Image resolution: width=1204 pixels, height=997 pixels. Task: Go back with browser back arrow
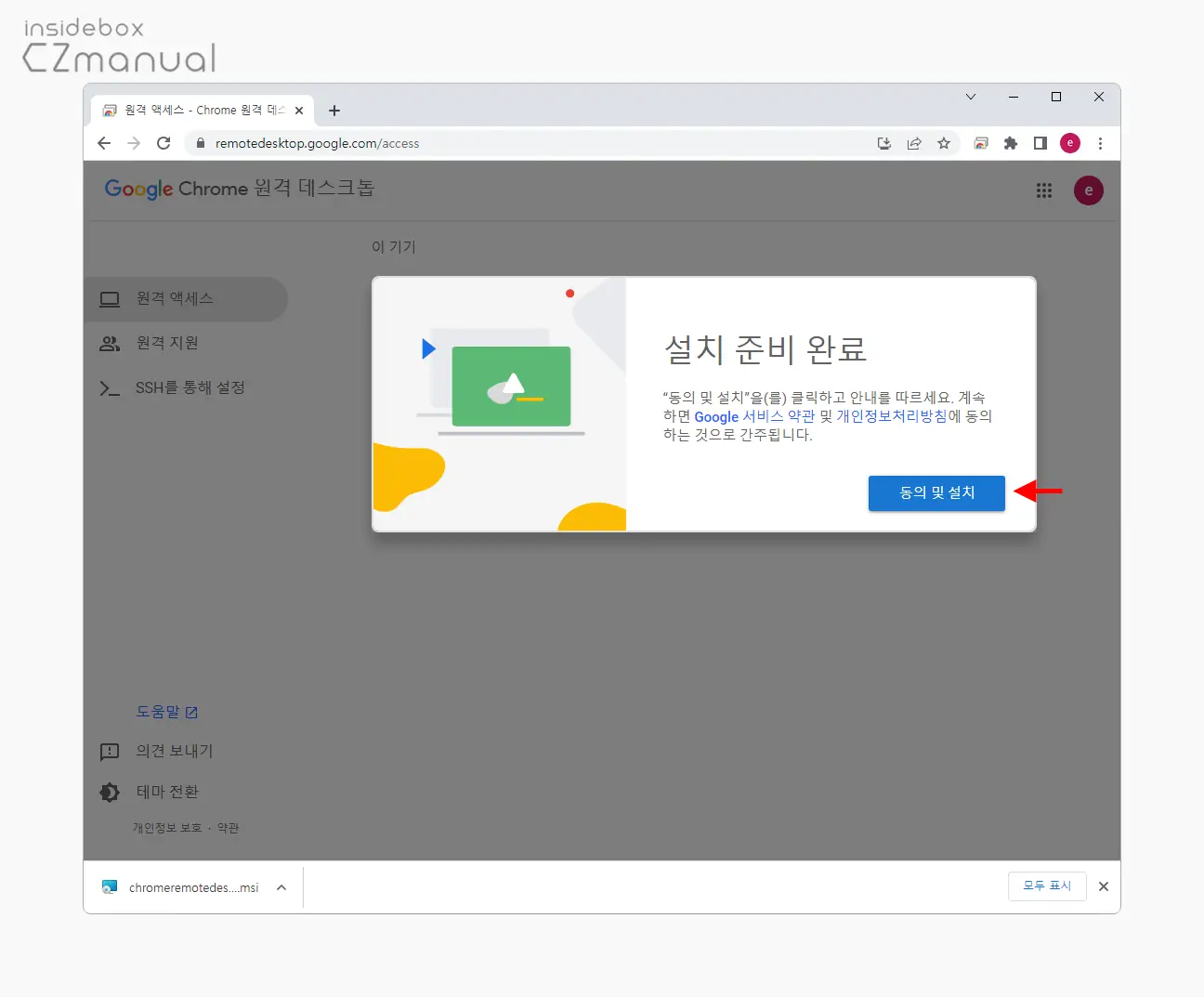click(104, 143)
